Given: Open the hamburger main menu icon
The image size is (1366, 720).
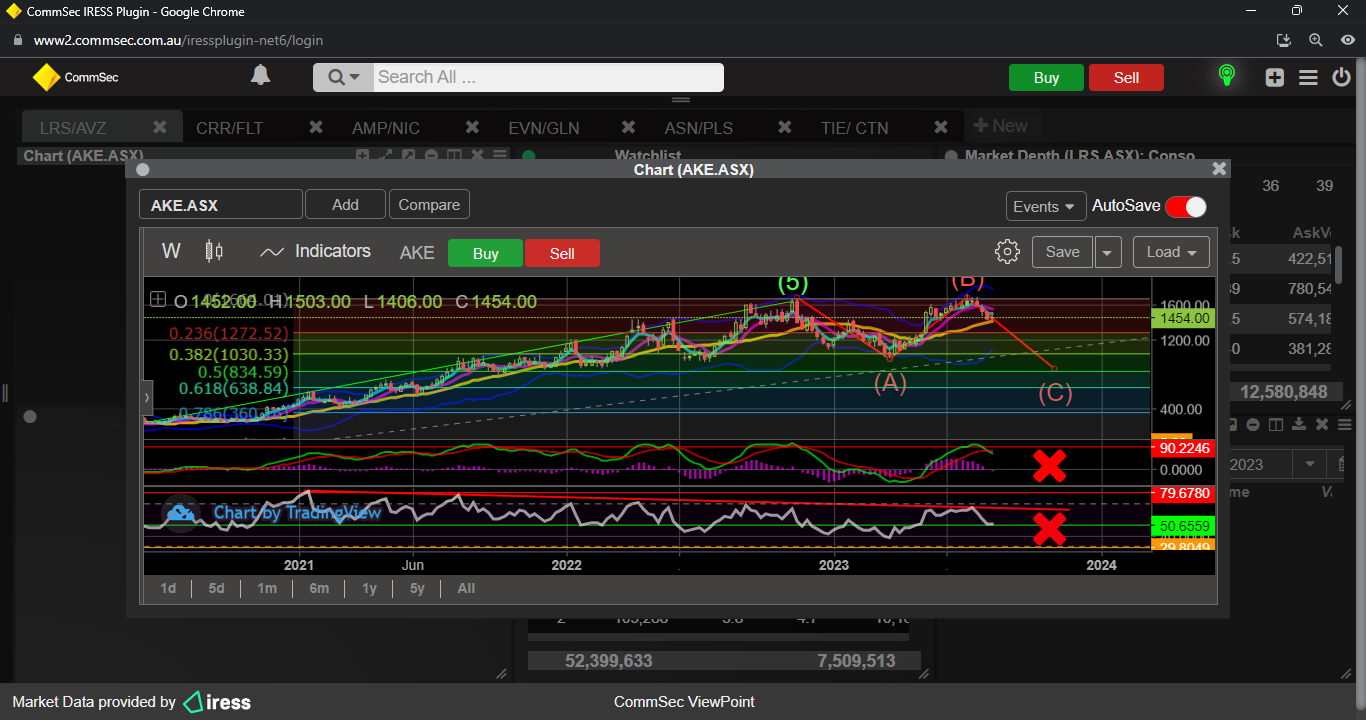Looking at the screenshot, I should point(1308,77).
